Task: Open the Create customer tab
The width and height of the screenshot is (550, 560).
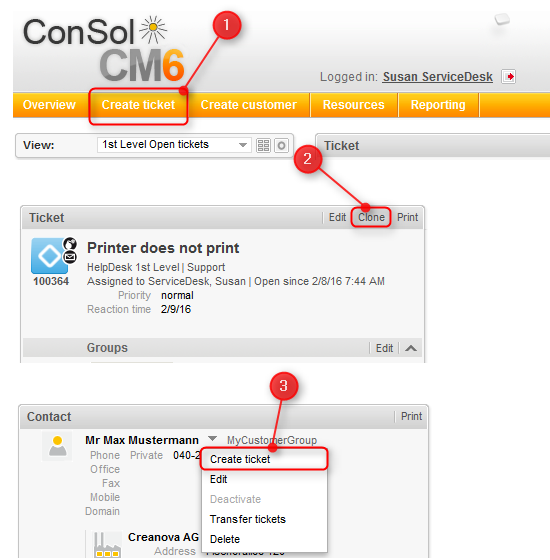Action: 249,105
